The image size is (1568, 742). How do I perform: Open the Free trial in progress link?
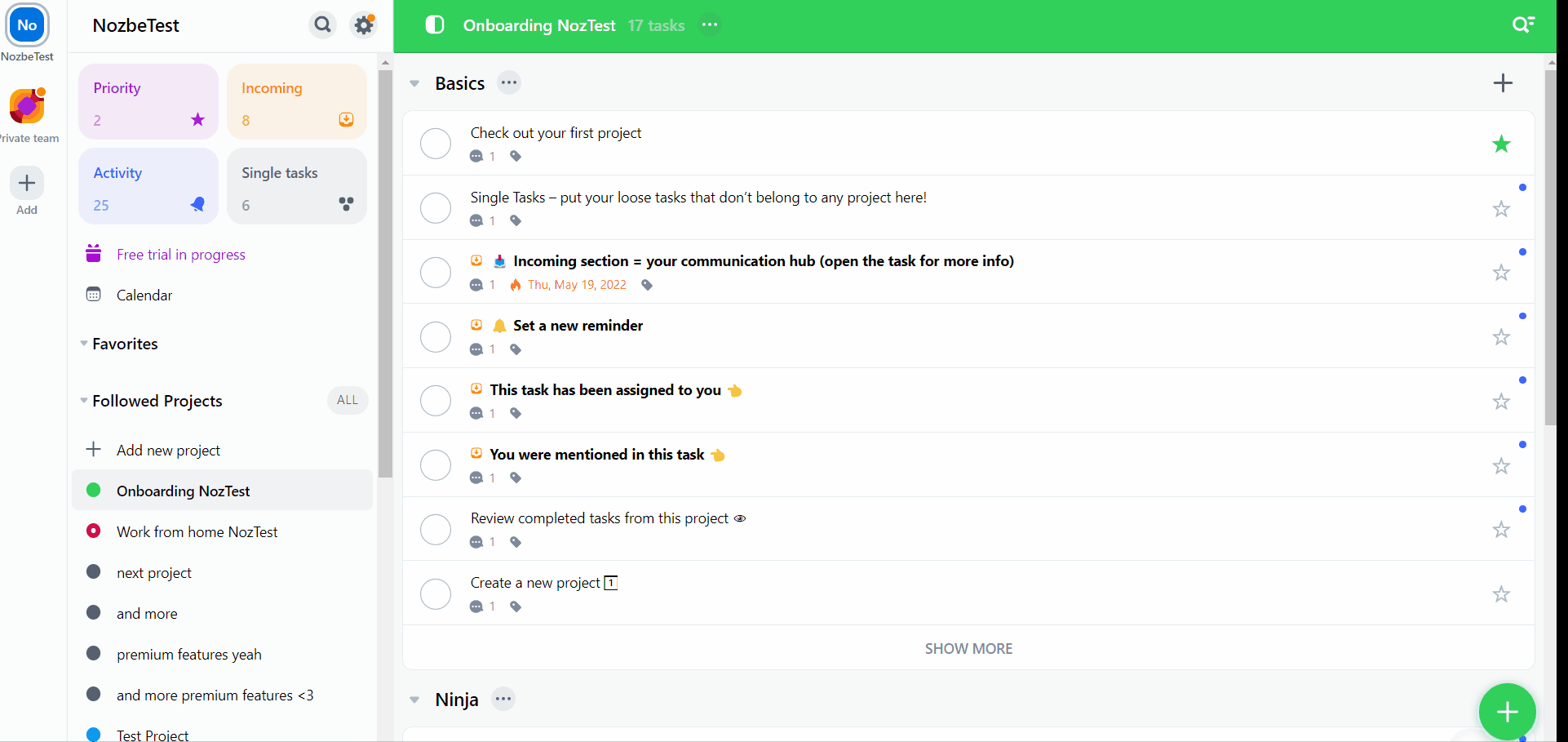181,254
